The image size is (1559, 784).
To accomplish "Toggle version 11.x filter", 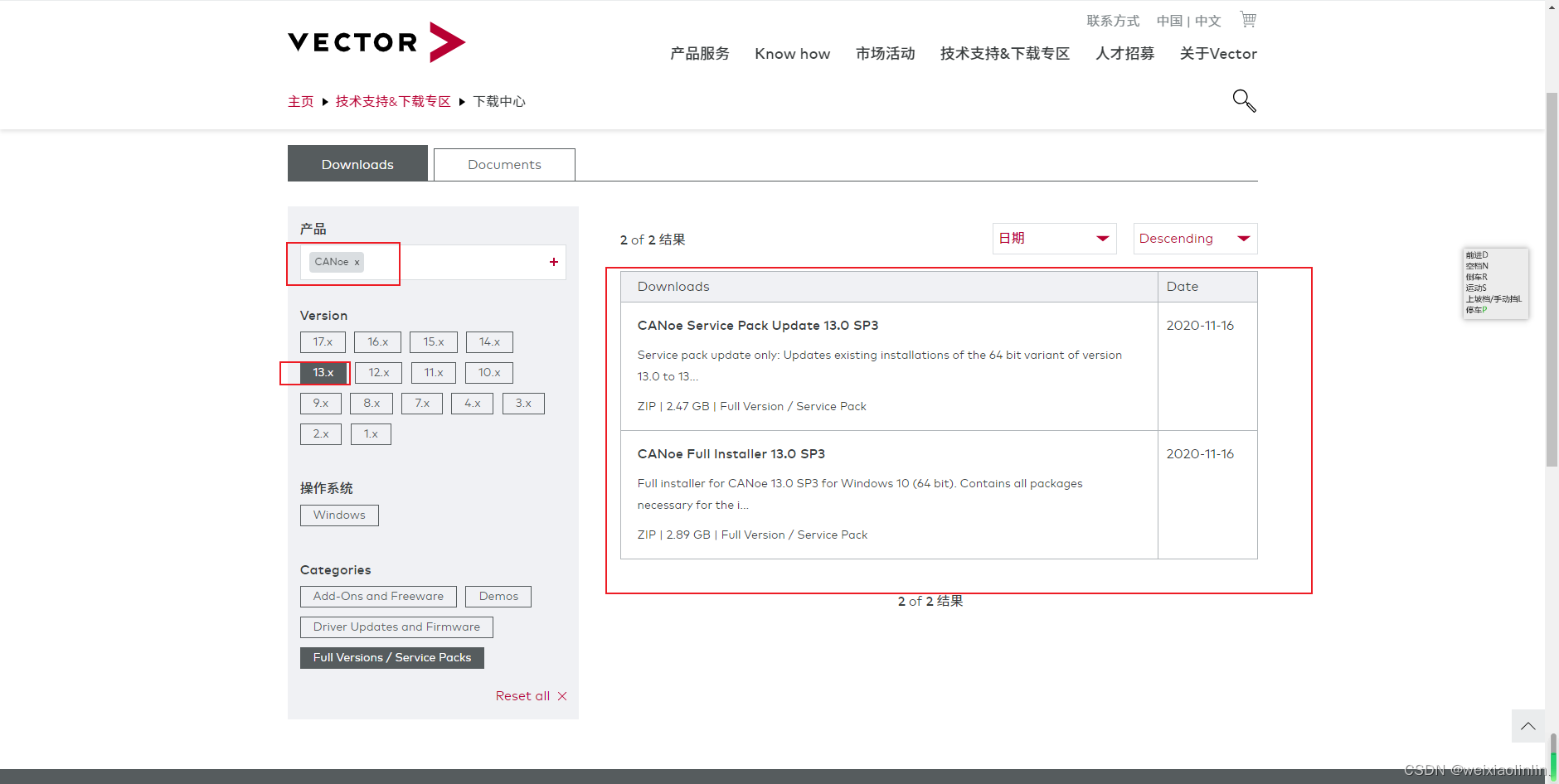I will coord(434,373).
